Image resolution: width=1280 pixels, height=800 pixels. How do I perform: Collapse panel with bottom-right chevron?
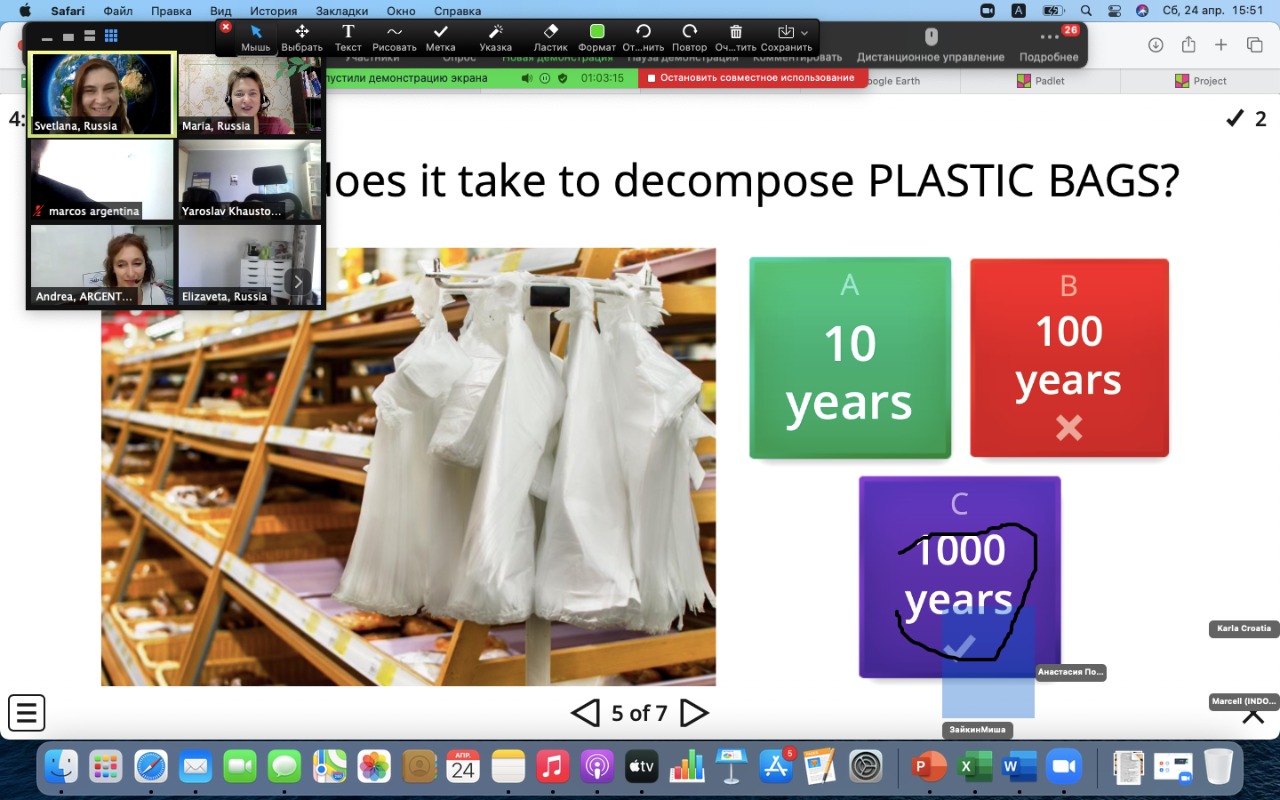pyautogui.click(x=1253, y=716)
